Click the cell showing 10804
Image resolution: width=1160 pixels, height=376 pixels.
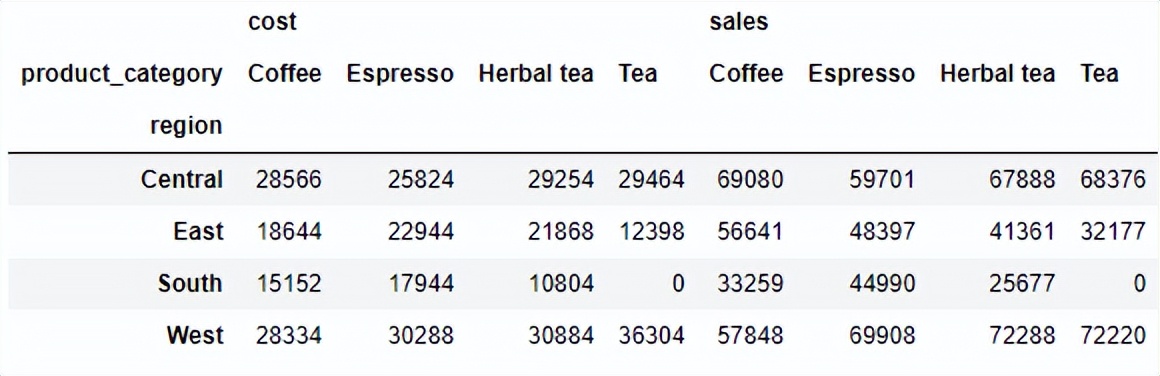561,283
